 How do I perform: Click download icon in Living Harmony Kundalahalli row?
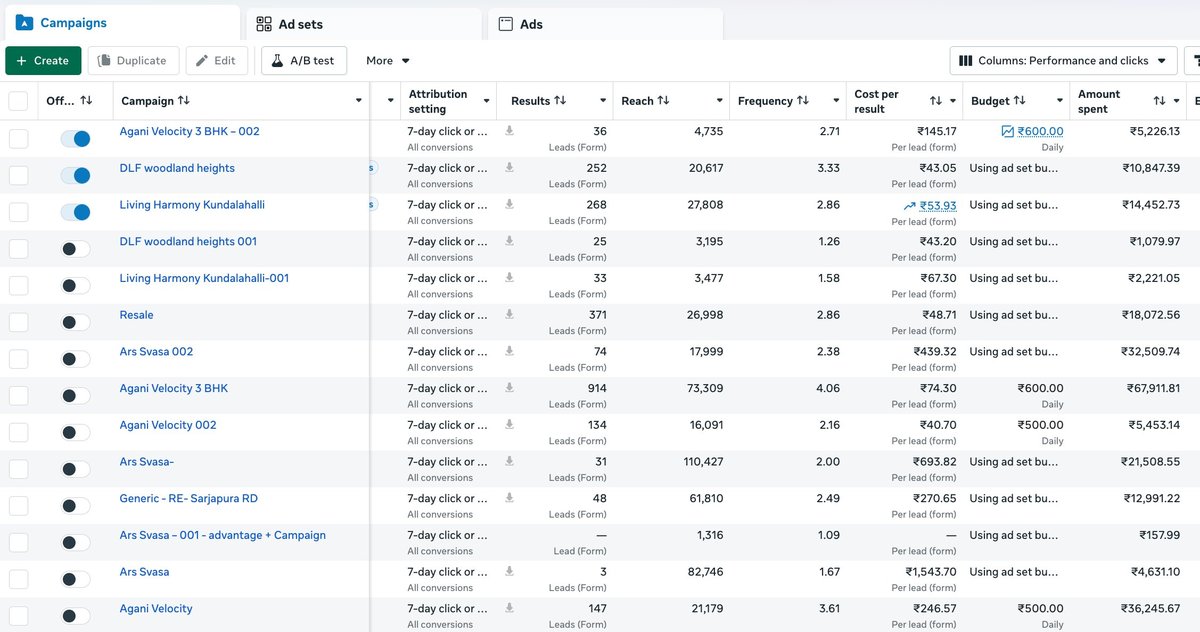509,204
